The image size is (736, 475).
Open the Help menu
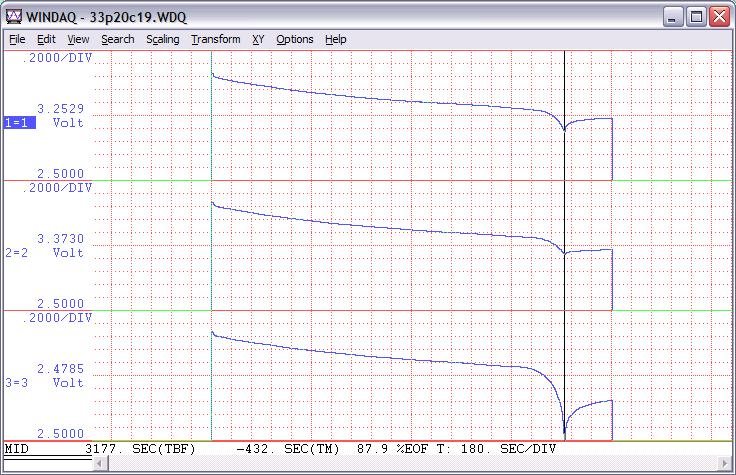[x=336, y=39]
